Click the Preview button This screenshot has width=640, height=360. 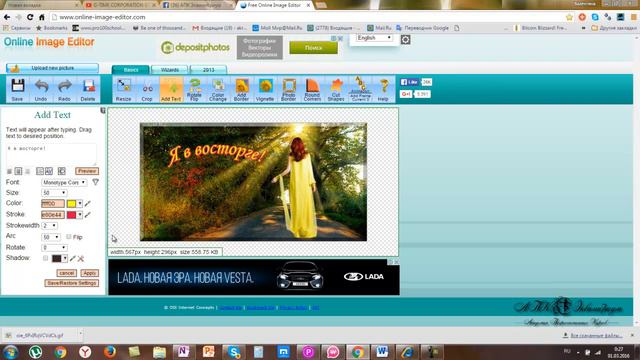point(87,171)
